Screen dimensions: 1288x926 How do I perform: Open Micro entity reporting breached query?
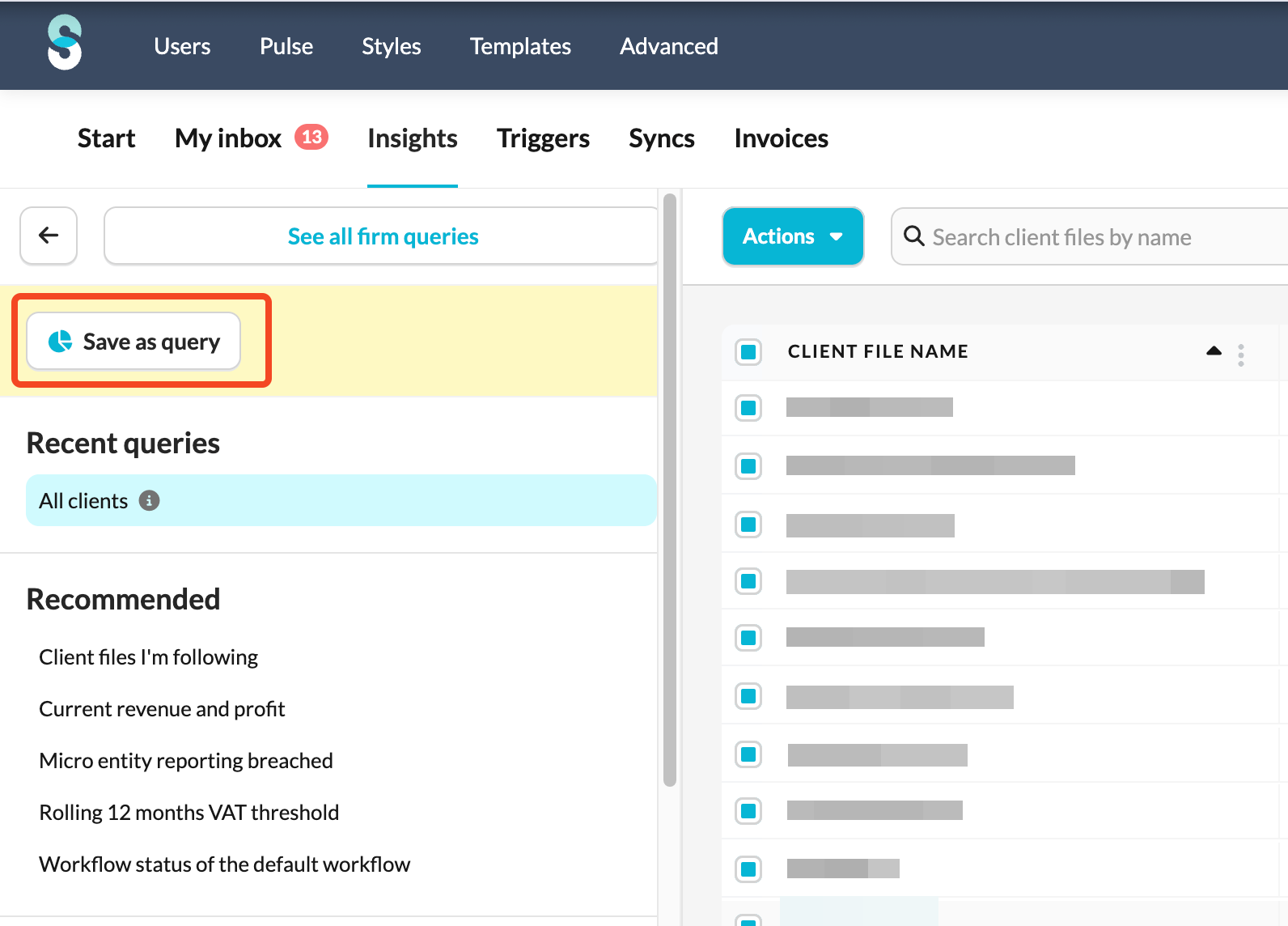click(186, 761)
